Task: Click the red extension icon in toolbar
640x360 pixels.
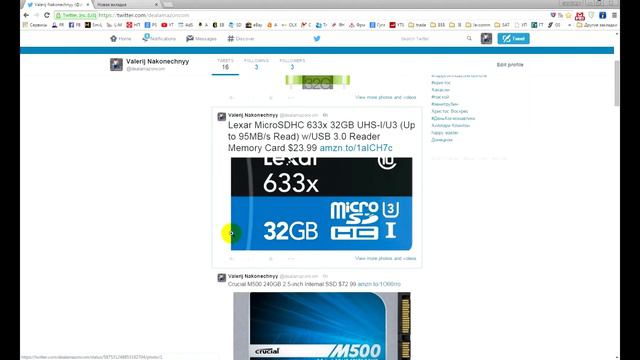Action: [x=580, y=16]
